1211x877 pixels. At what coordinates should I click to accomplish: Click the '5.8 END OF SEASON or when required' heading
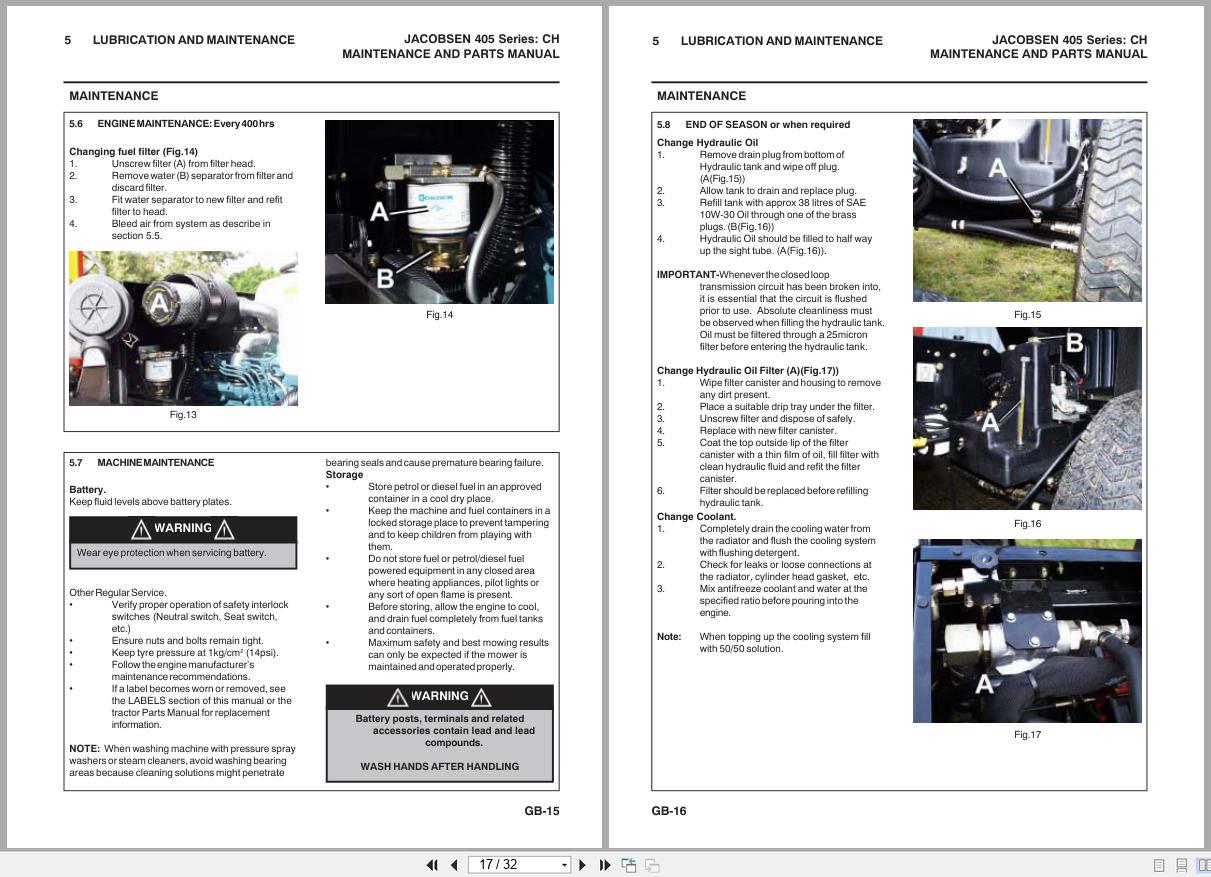tap(753, 125)
